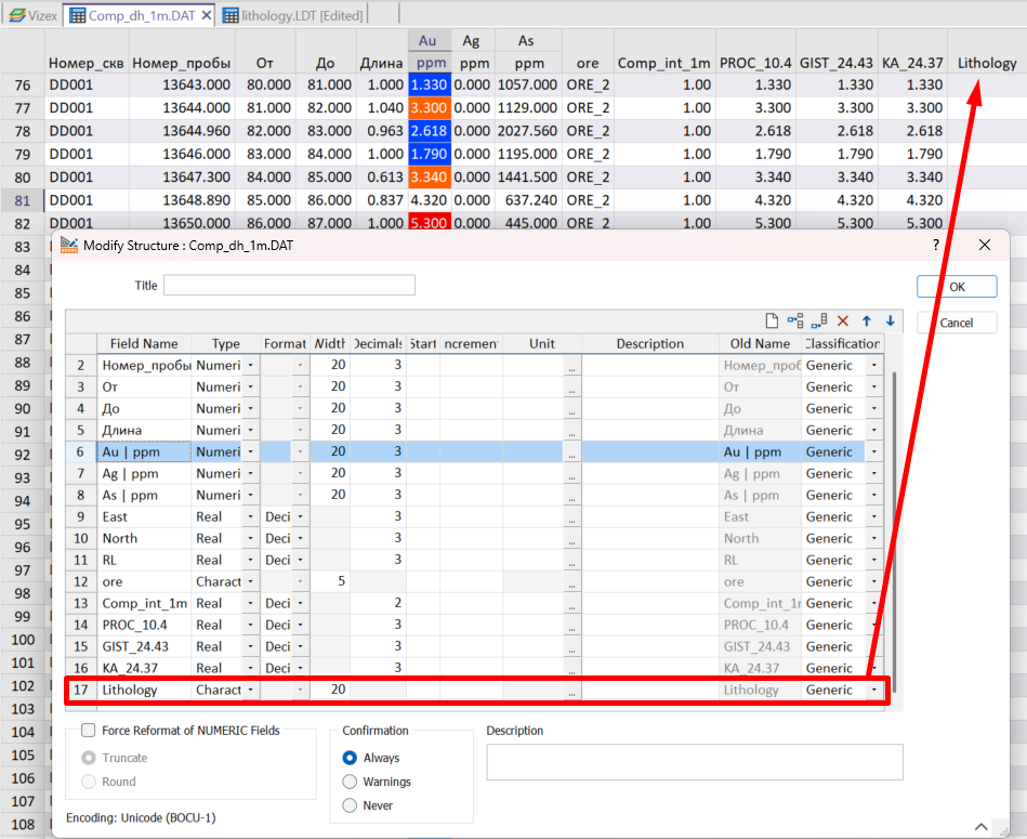Click the append row icon
The image size is (1027, 839).
tap(819, 321)
